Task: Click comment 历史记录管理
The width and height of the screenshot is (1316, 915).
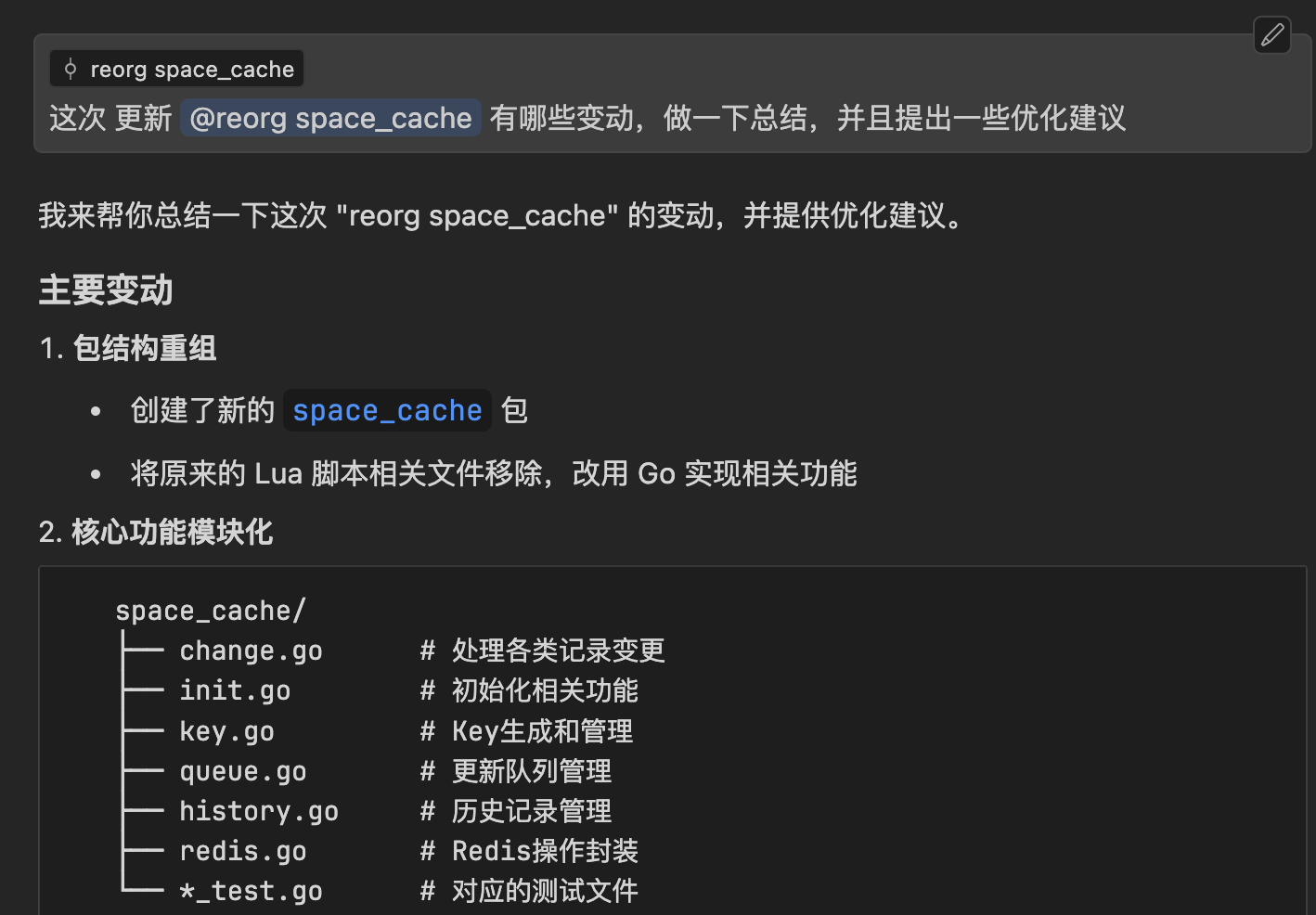Action: [x=532, y=811]
